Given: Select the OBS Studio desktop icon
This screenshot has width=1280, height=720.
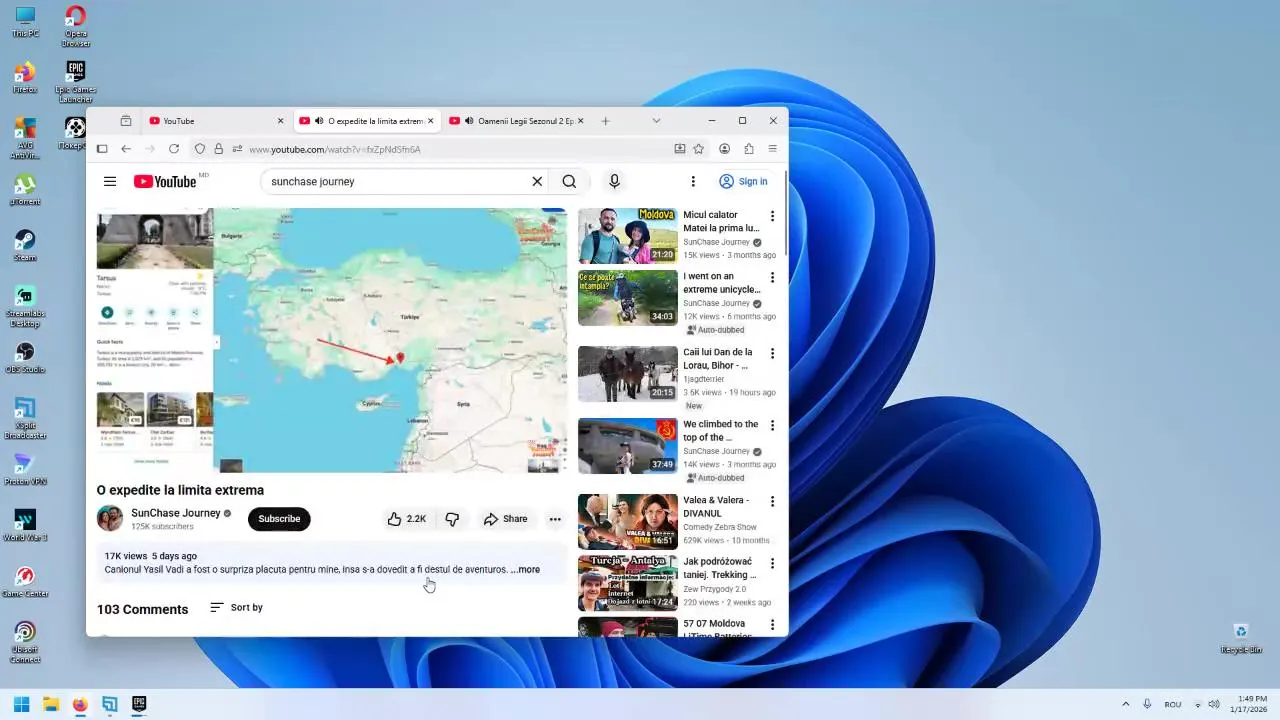Looking at the screenshot, I should [25, 357].
